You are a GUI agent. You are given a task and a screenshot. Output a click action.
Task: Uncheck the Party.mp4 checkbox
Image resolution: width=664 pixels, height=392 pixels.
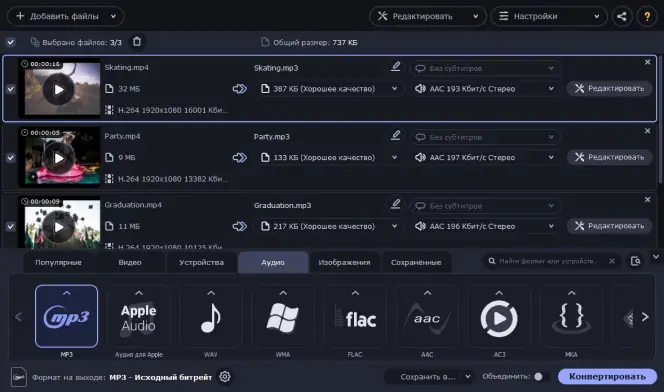coord(11,158)
